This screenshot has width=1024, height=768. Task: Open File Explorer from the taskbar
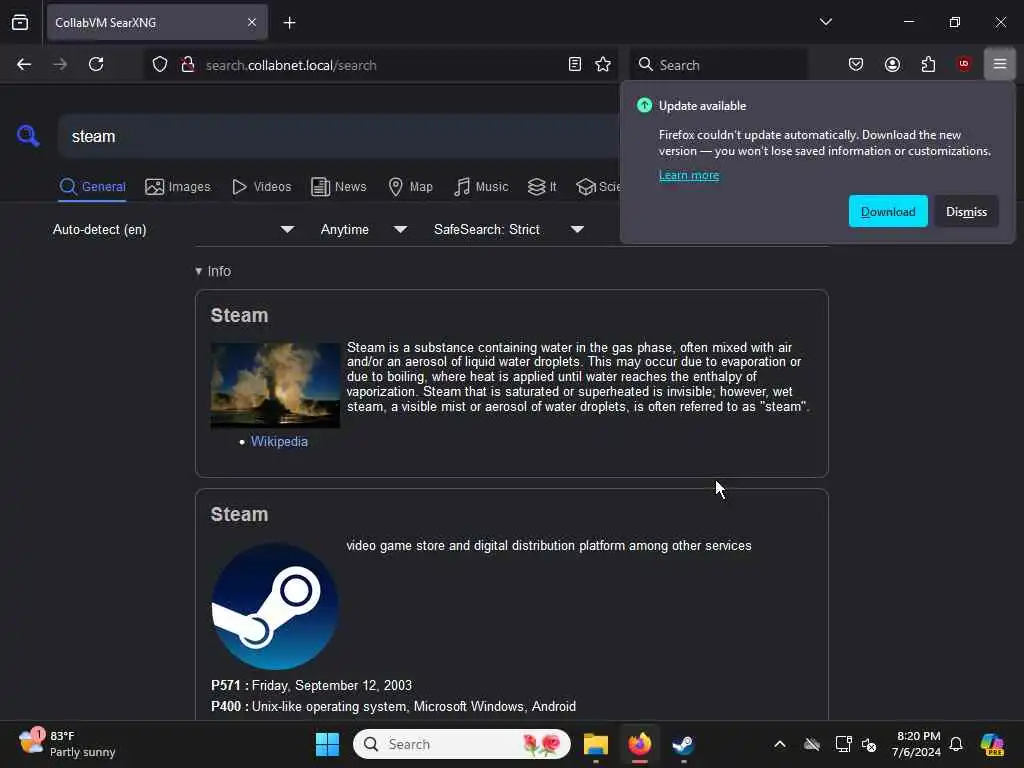pos(596,744)
